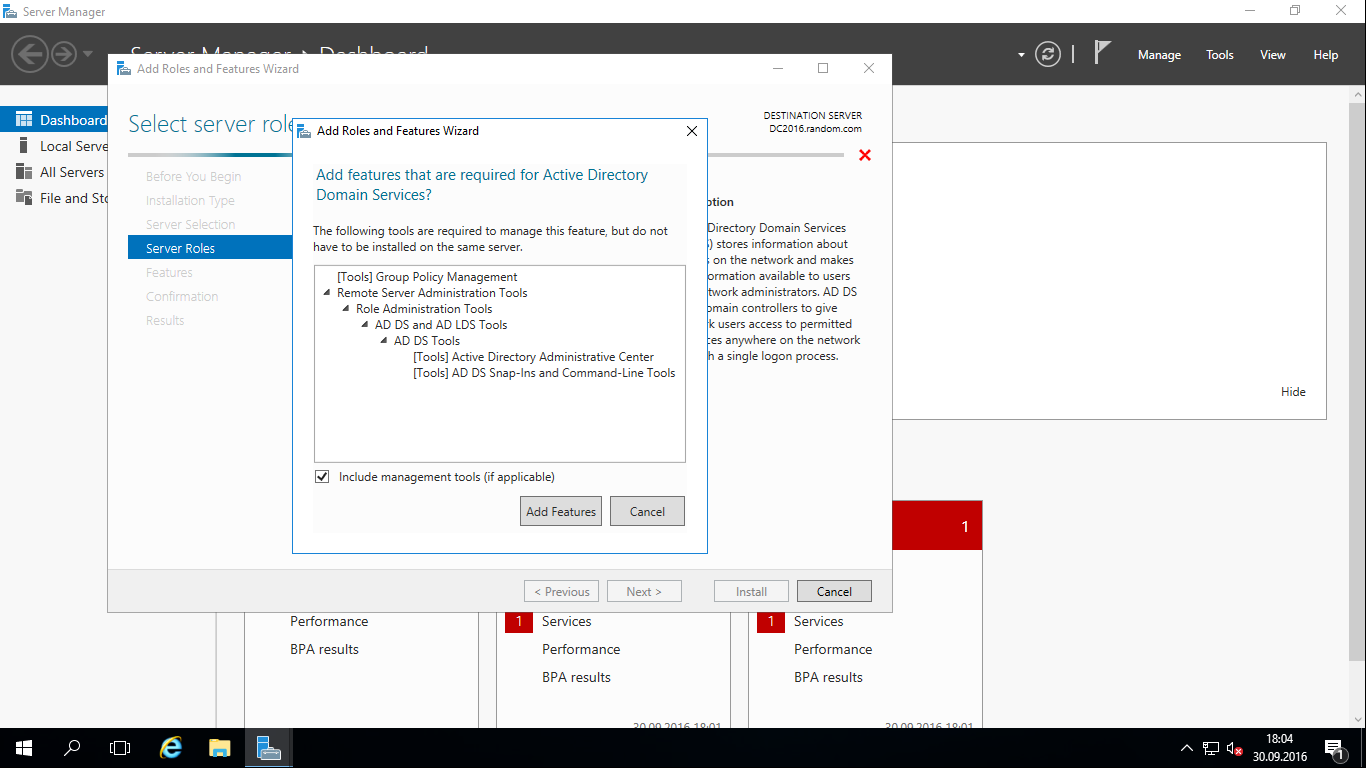Click the volume icon in system tray
This screenshot has height=768, width=1366.
(1235, 748)
